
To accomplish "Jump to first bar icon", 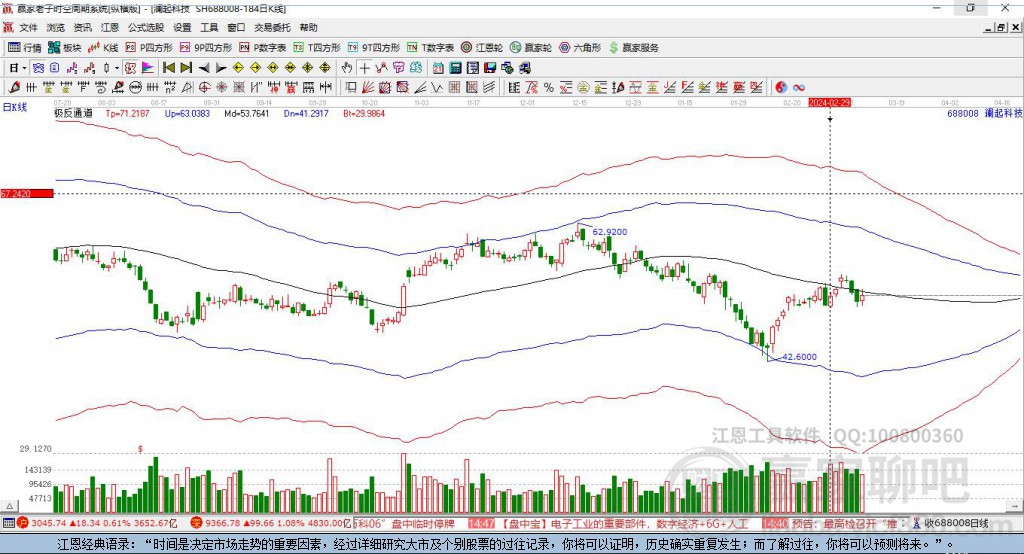I will [168, 68].
